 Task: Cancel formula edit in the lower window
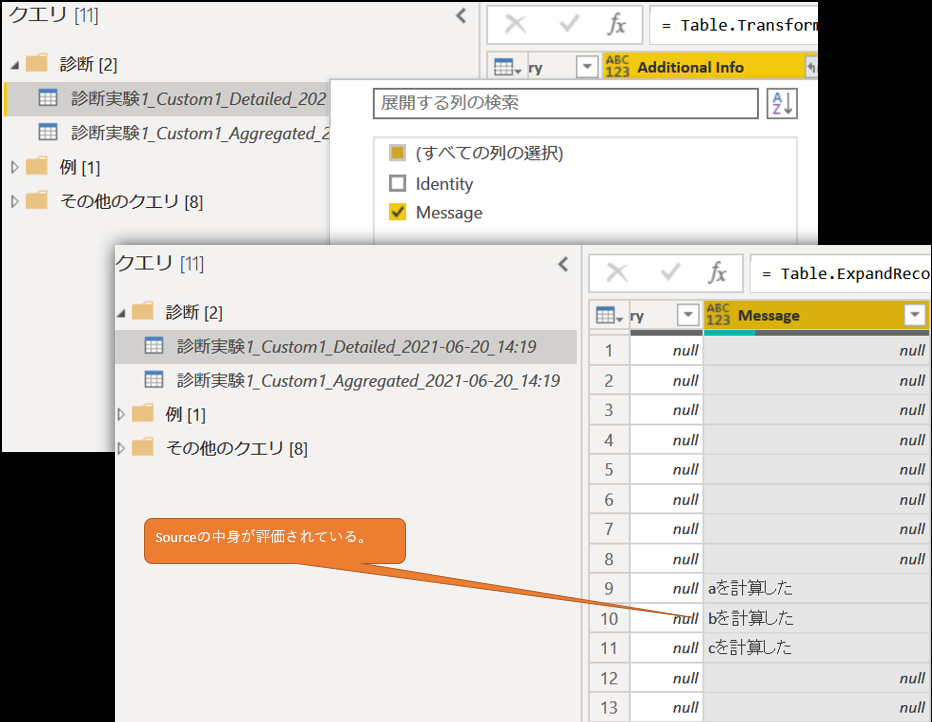pyautogui.click(x=617, y=273)
